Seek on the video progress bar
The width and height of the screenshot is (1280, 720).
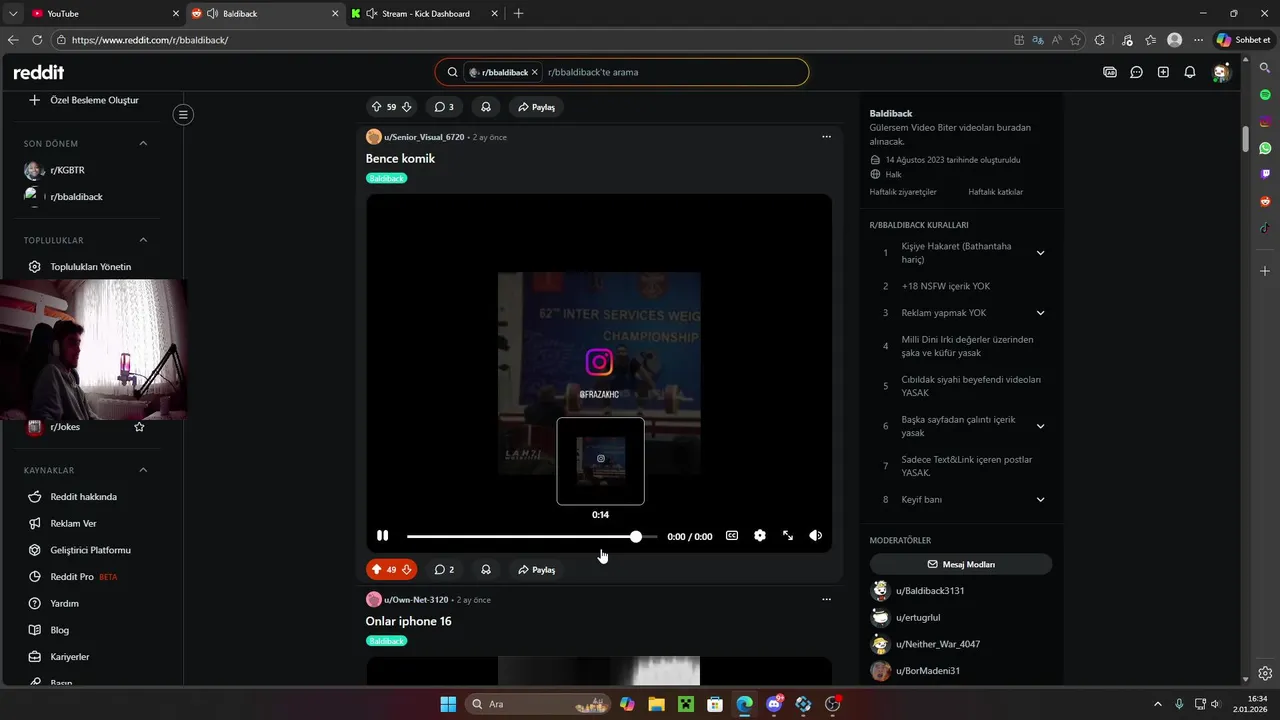point(531,537)
